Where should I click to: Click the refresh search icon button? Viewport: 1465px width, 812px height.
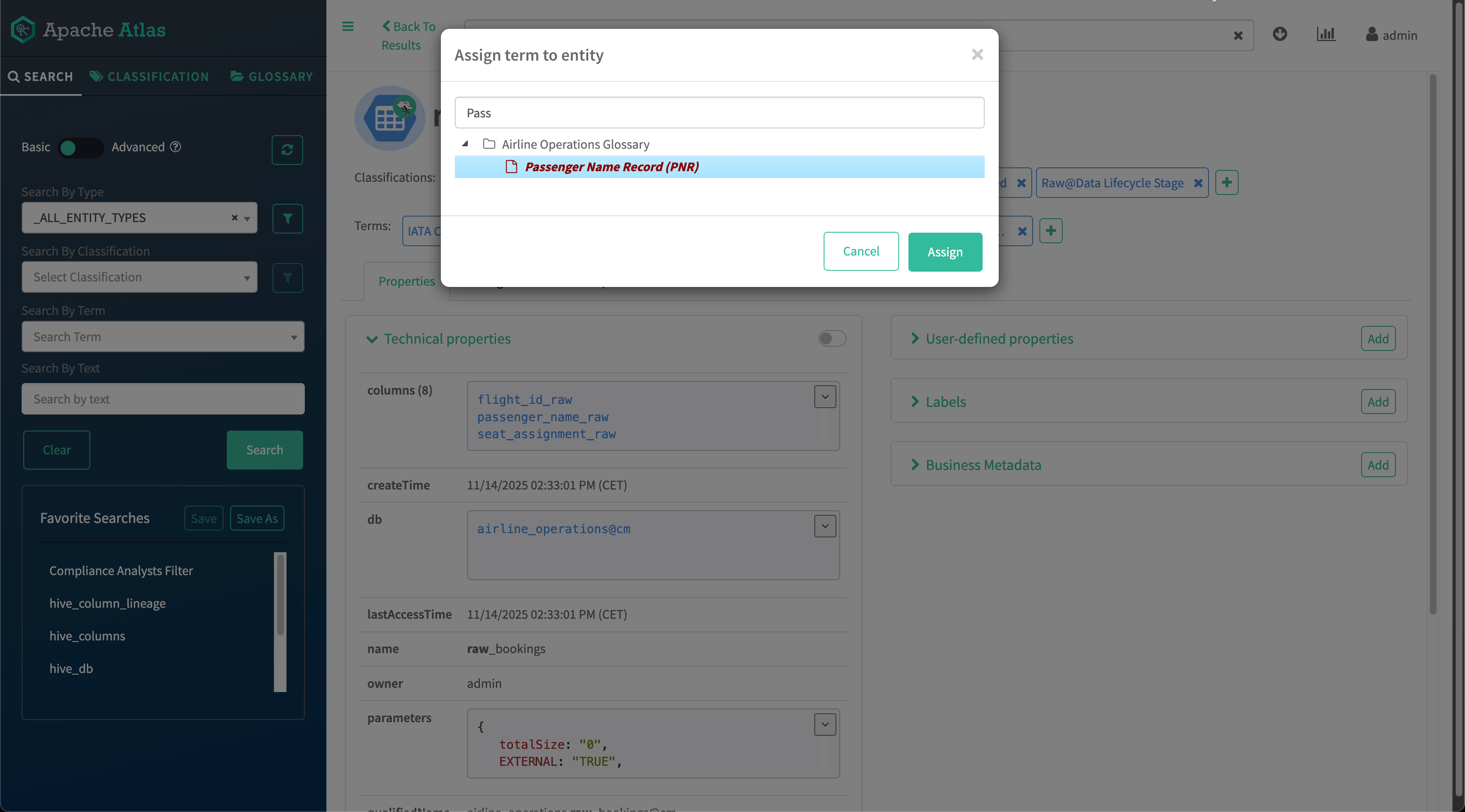287,150
